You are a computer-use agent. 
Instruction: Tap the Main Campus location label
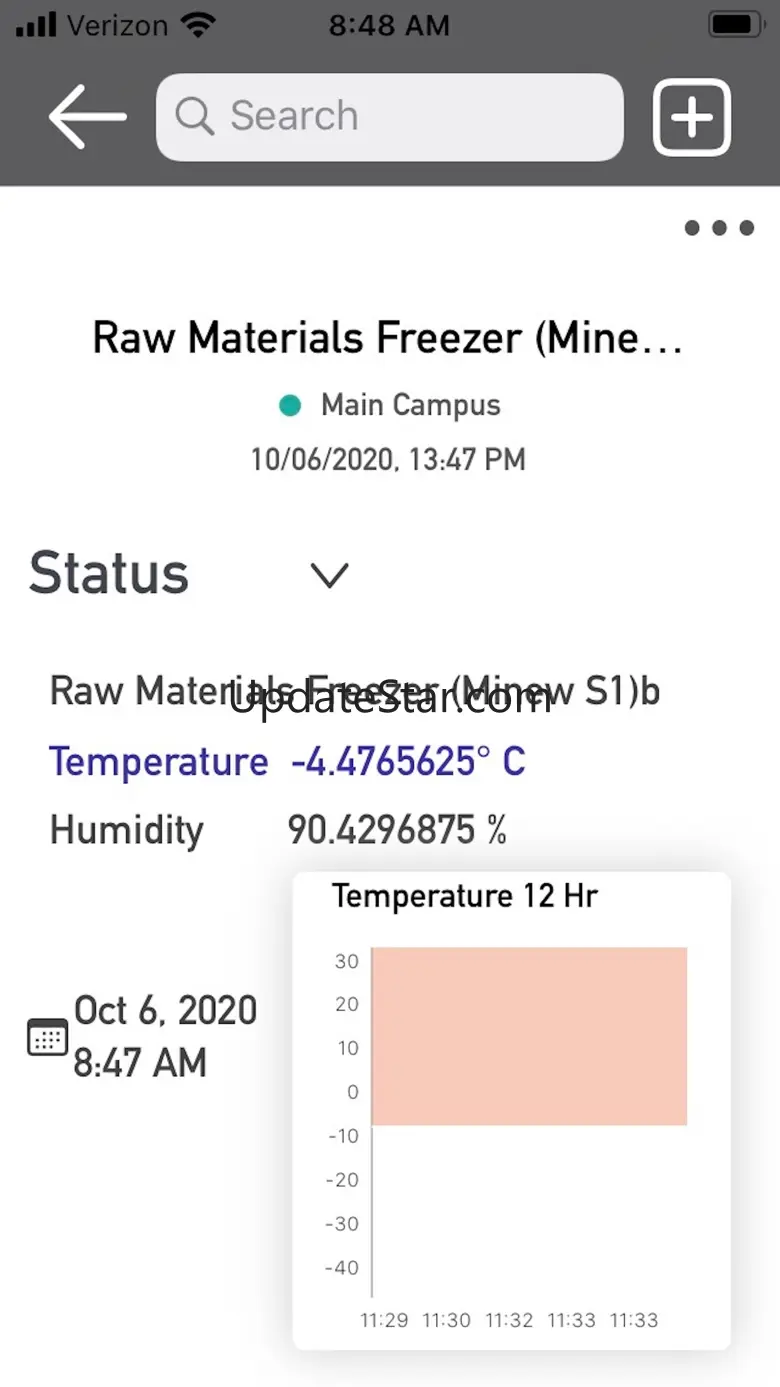point(411,405)
